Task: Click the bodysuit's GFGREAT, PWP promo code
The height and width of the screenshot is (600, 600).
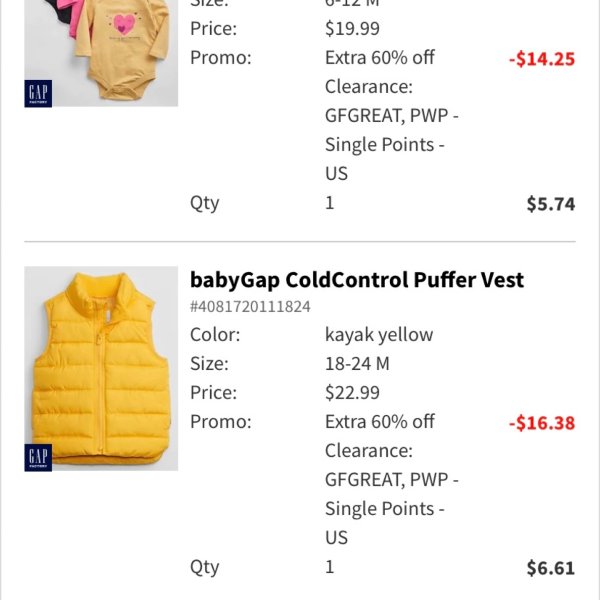Action: pyautogui.click(x=391, y=116)
